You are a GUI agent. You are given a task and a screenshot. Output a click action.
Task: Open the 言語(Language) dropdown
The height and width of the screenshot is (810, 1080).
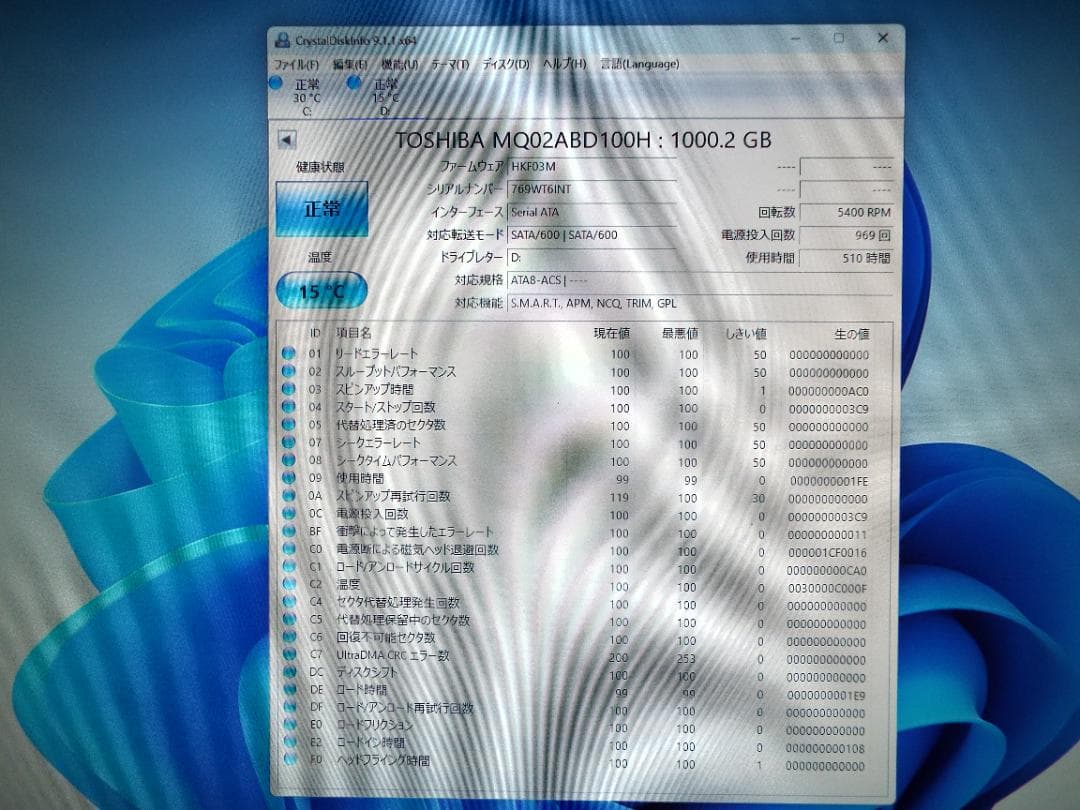pyautogui.click(x=634, y=62)
